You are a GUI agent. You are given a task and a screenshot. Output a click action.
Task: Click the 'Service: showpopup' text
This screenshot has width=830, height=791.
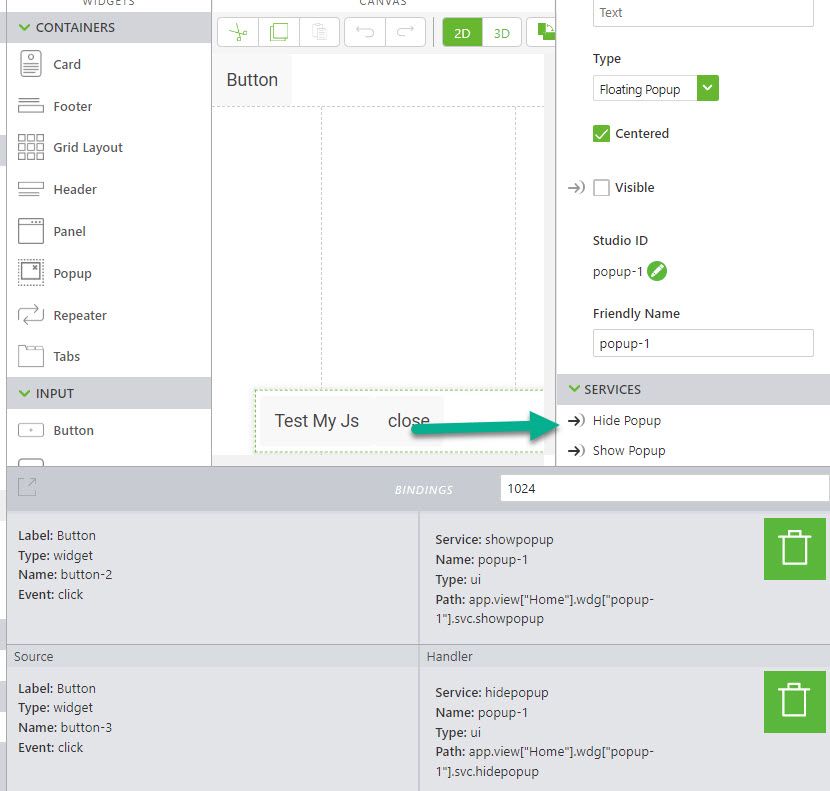pyautogui.click(x=494, y=540)
